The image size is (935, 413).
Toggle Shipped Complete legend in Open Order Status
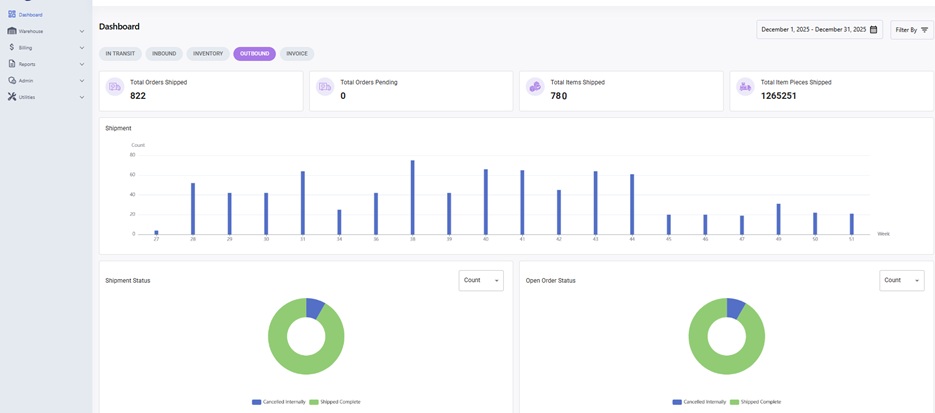tap(756, 402)
